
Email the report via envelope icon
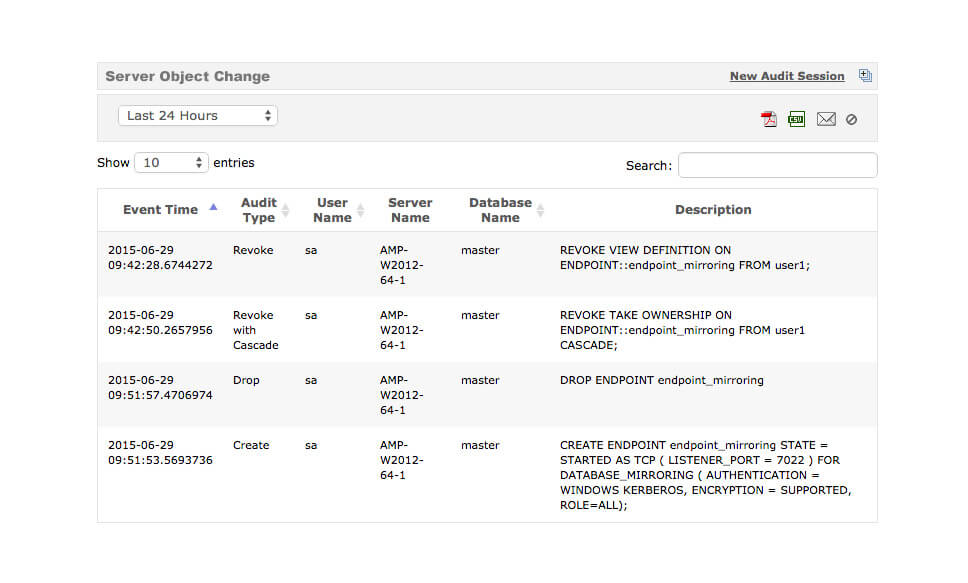[826, 119]
